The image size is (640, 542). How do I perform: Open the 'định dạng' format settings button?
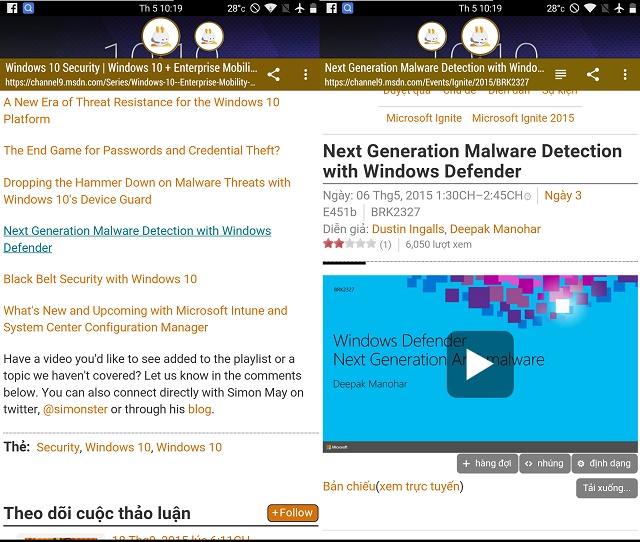coord(604,464)
